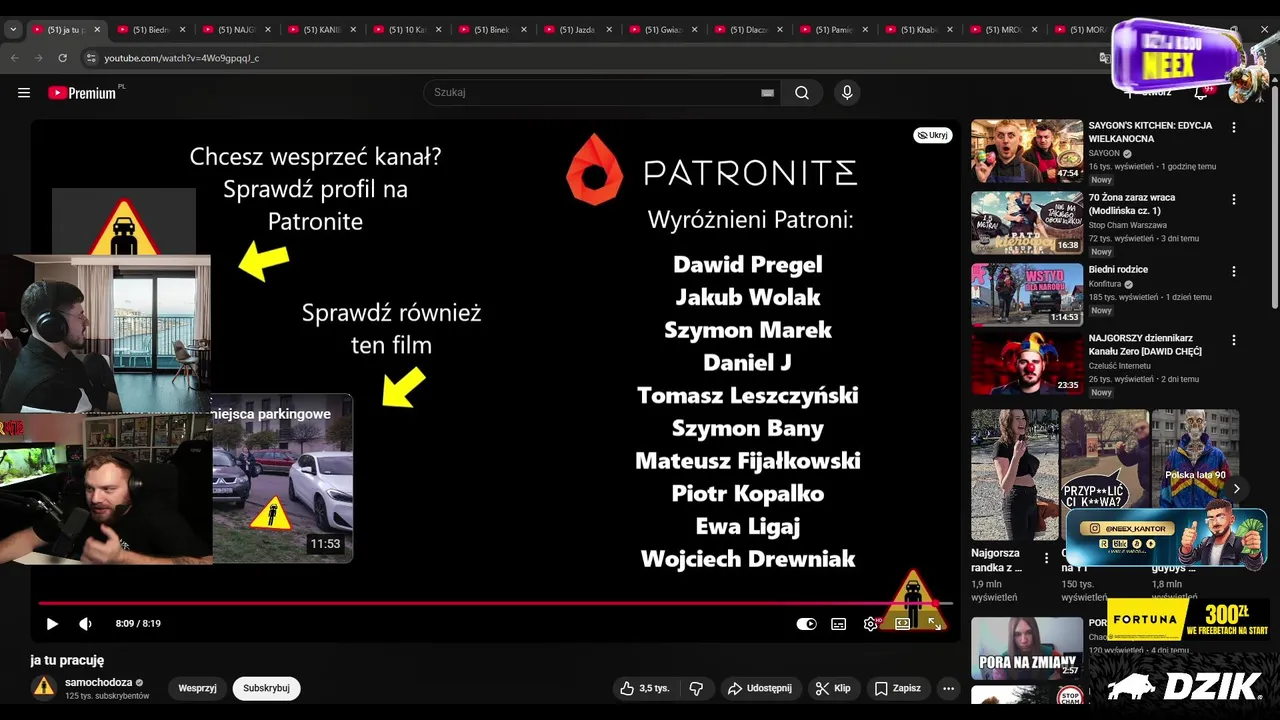This screenshot has height=720, width=1280.
Task: Open the 'Biedni rodzice' video title
Action: pyautogui.click(x=1118, y=270)
